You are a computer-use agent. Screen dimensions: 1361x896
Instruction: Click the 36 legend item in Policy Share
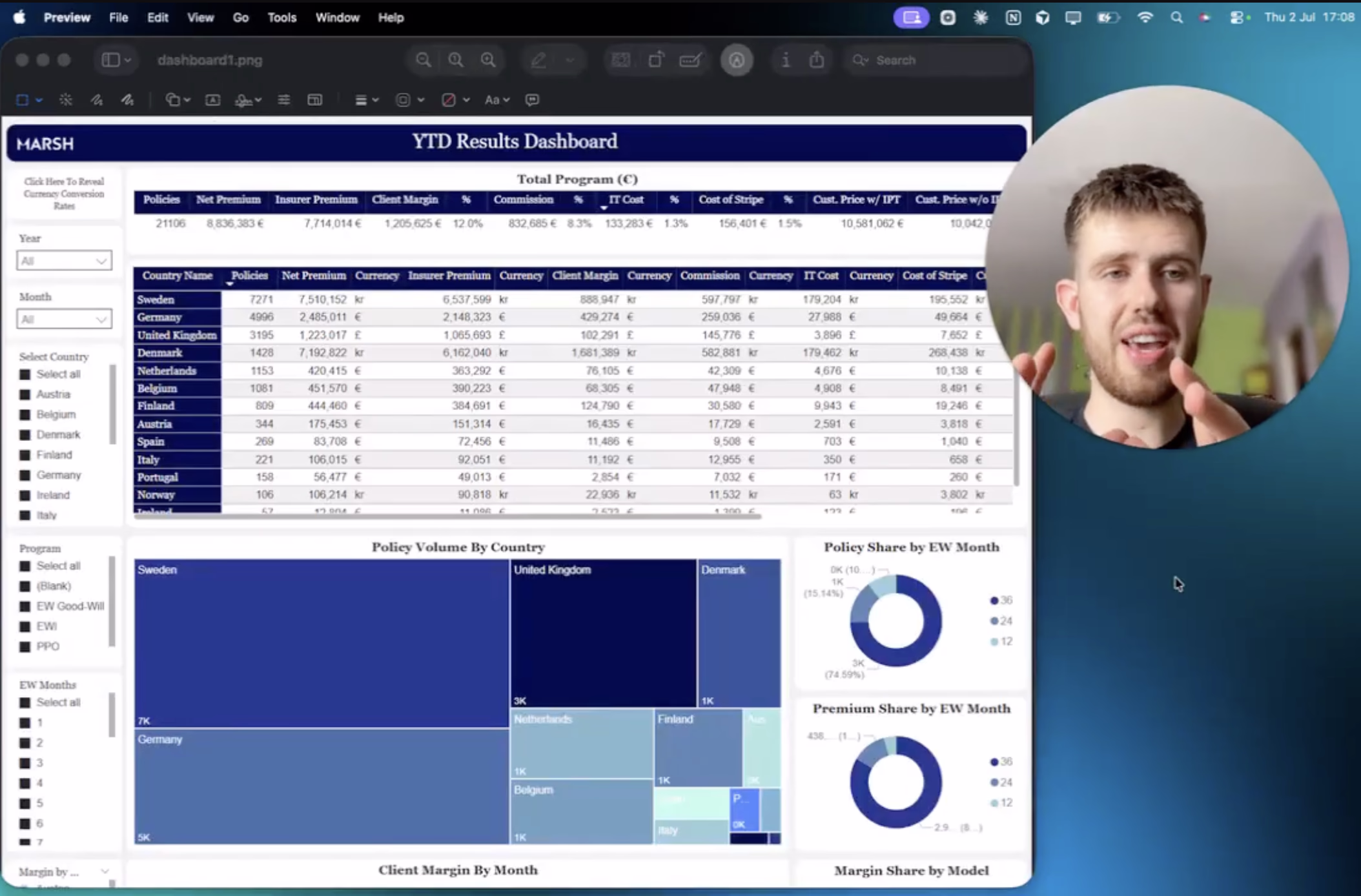(1001, 600)
